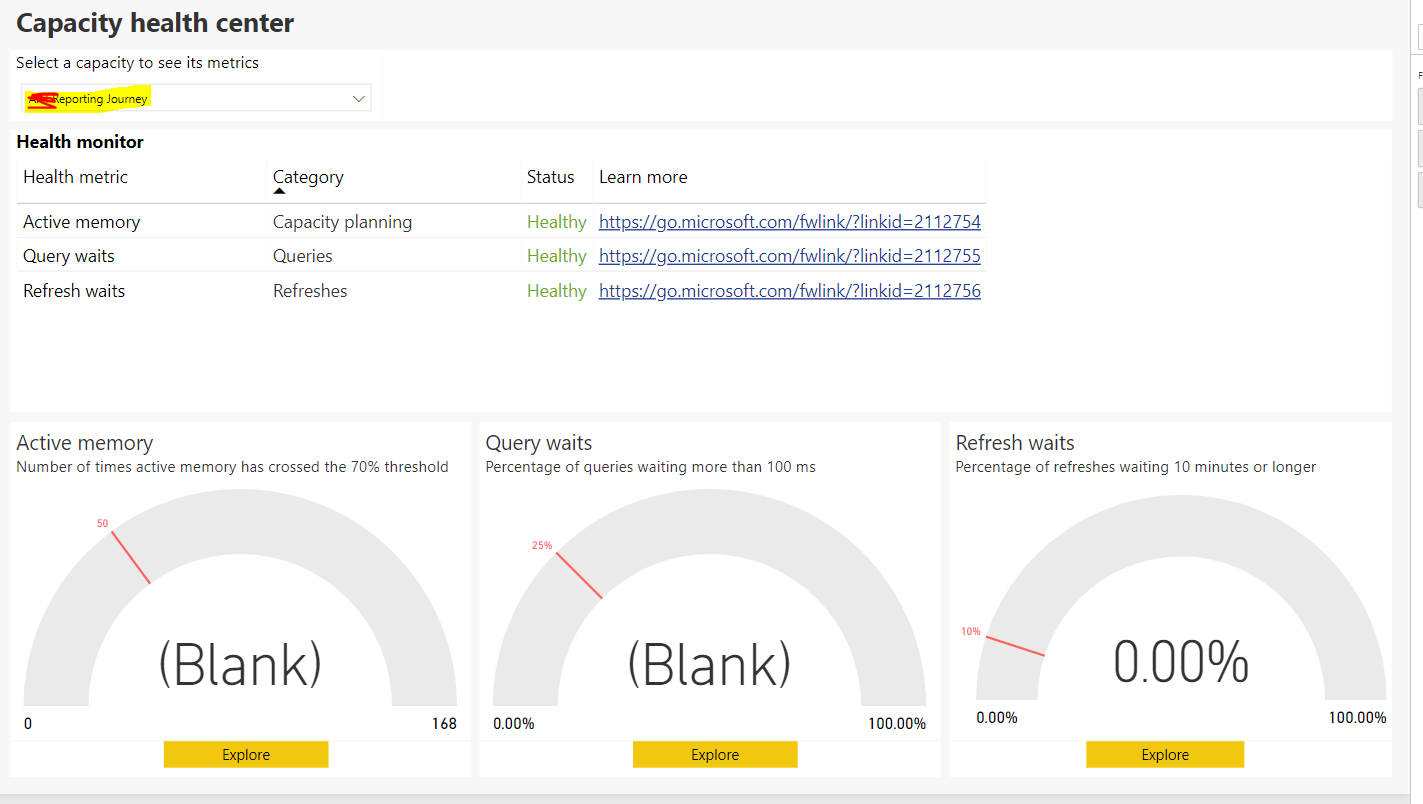Open the linkid=2112754 Active memory link

pos(790,222)
